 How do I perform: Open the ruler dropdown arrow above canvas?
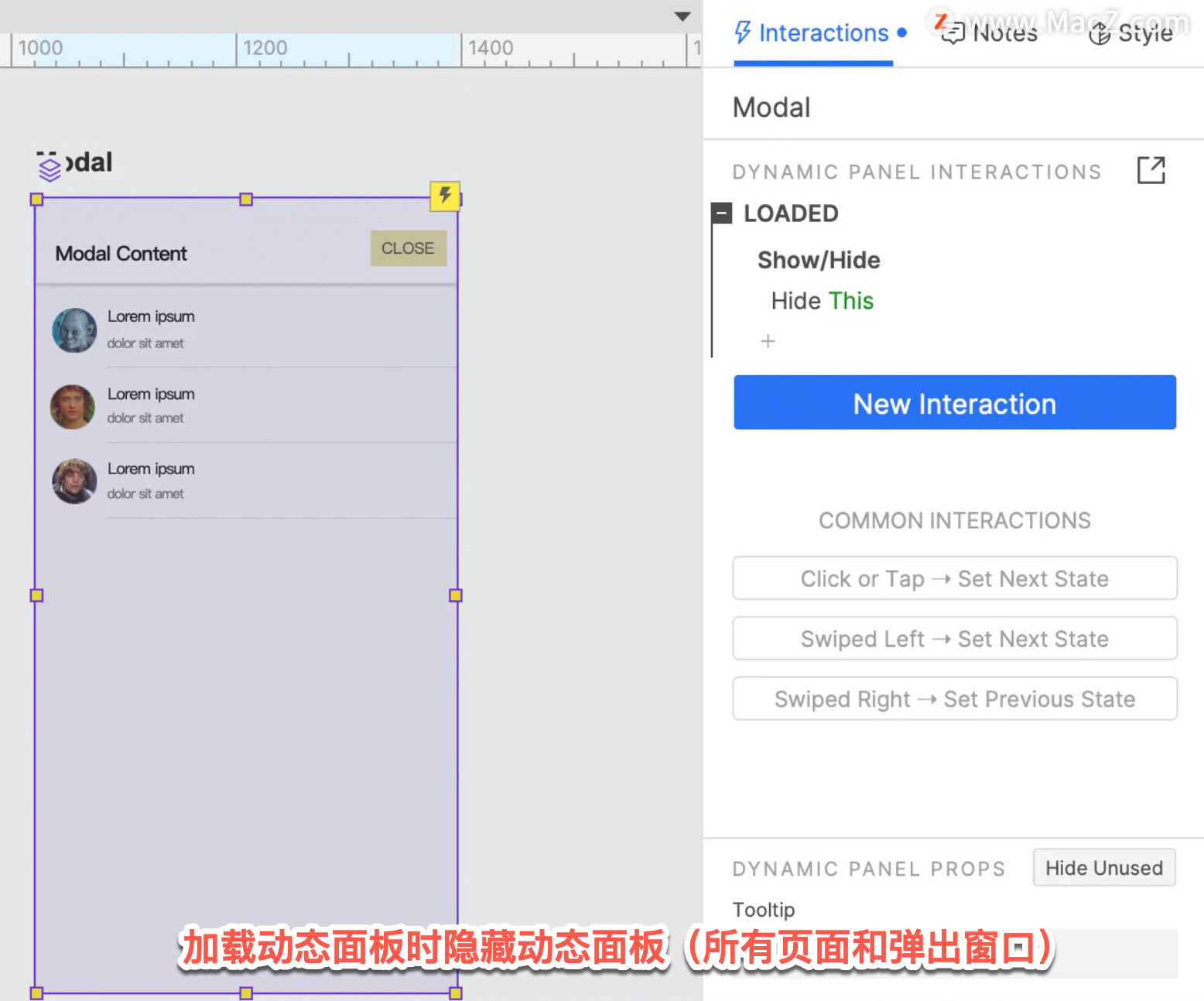682,16
